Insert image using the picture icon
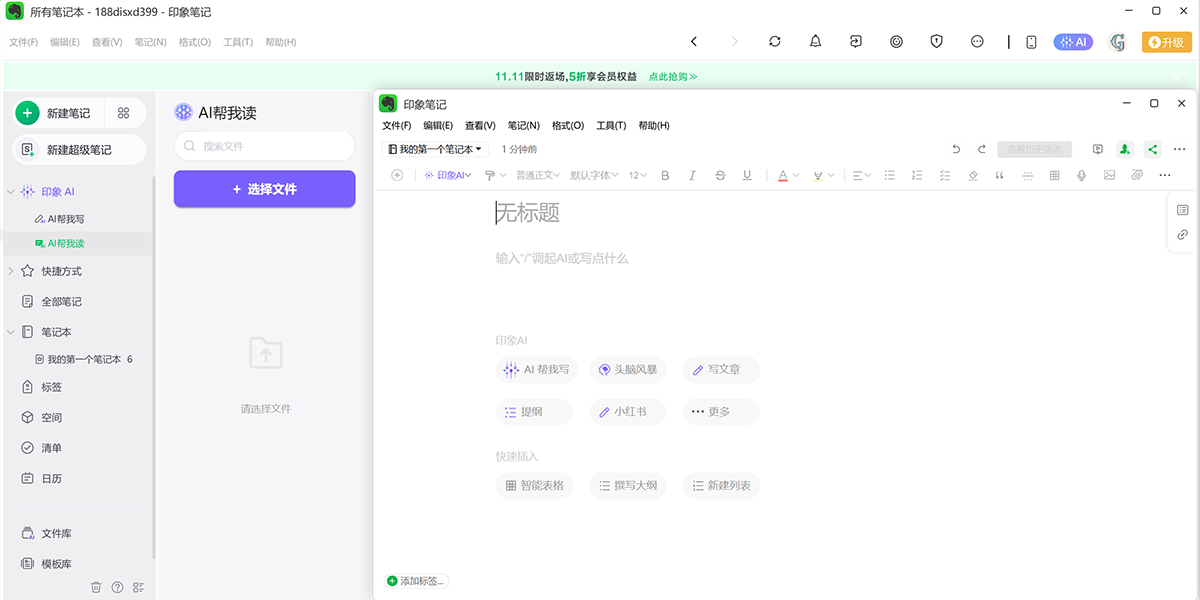1200x600 pixels. tap(1109, 176)
